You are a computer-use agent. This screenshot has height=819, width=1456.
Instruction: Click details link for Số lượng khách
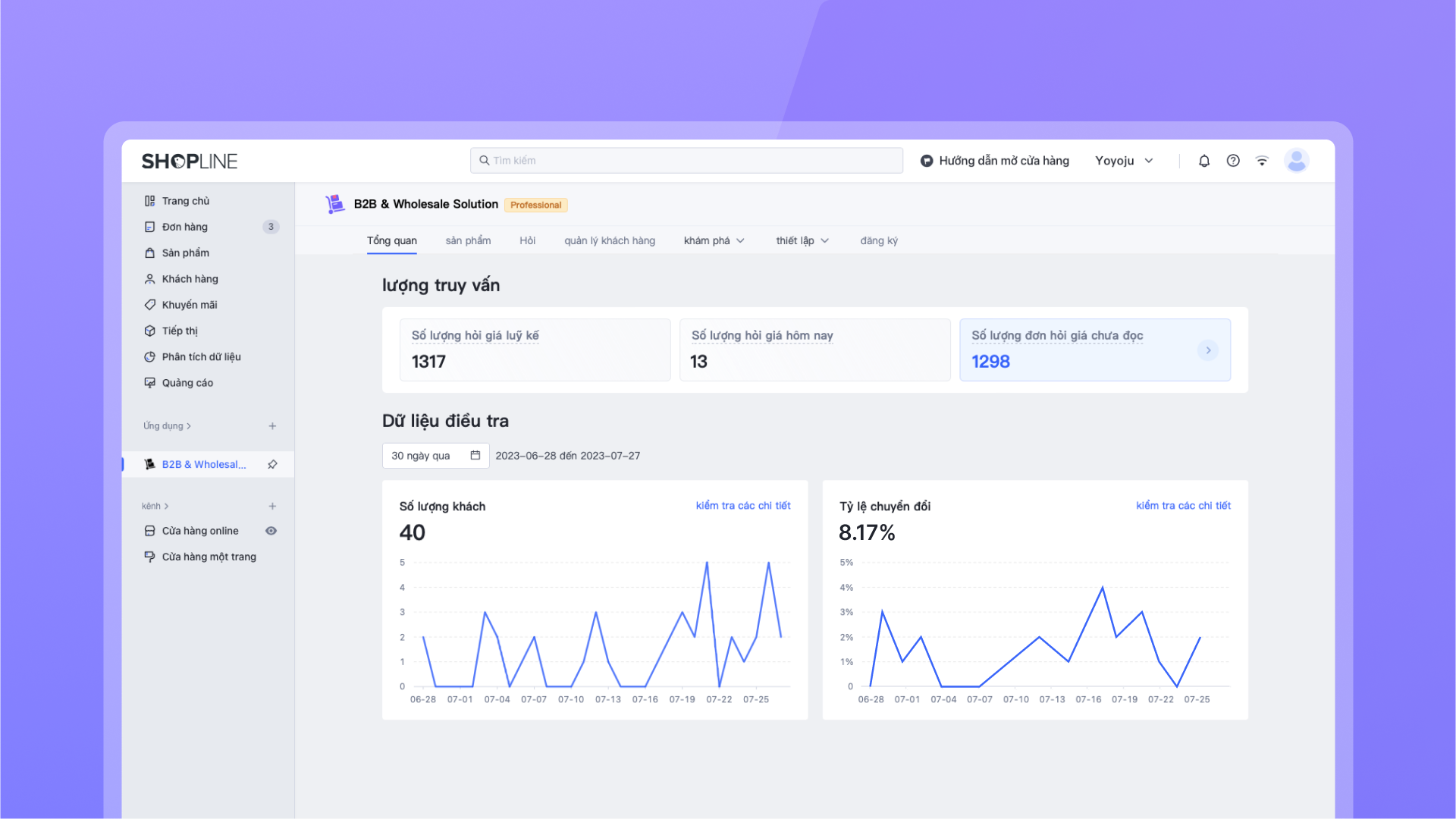[x=742, y=505]
